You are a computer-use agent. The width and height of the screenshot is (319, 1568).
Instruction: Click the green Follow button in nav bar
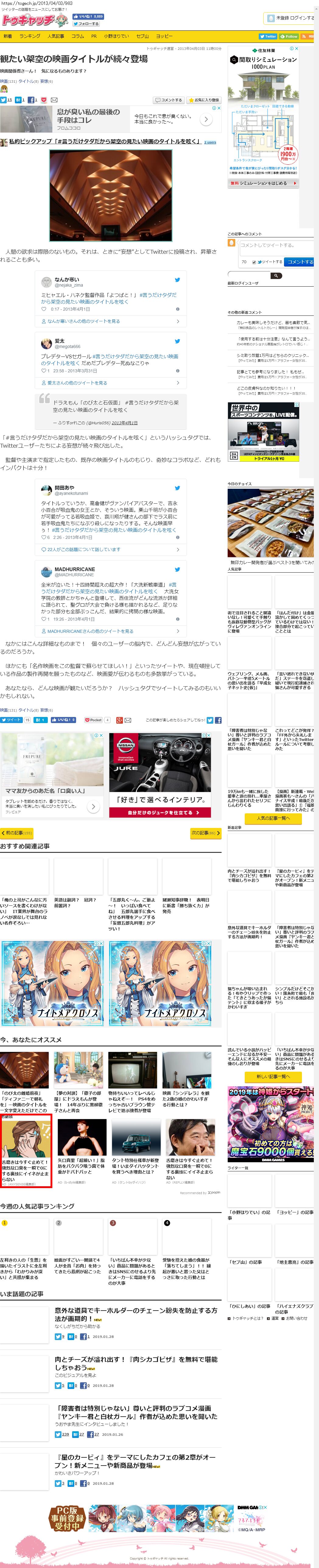(x=289, y=36)
